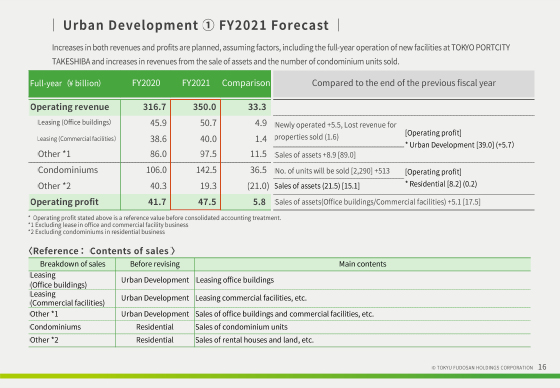Click the Other *1 comparison value 11.5
This screenshot has height=388, width=560.
pos(259,154)
